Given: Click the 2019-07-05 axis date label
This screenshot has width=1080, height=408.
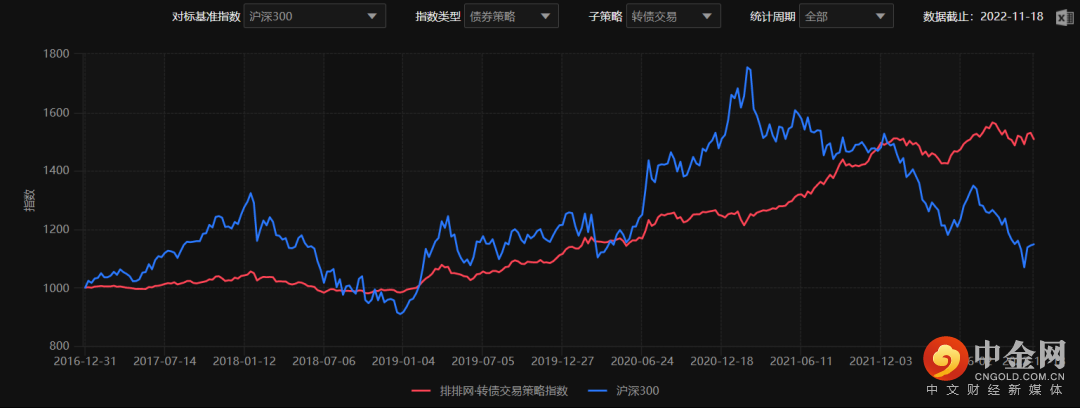Looking at the screenshot, I should [483, 360].
